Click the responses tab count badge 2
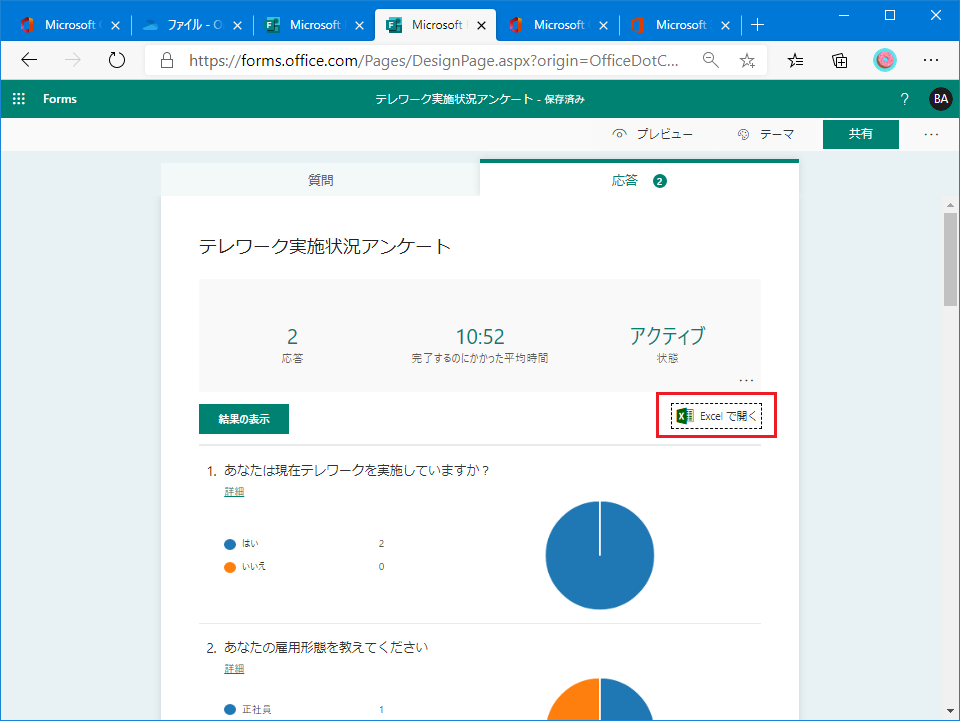This screenshot has height=721, width=960. coord(659,181)
